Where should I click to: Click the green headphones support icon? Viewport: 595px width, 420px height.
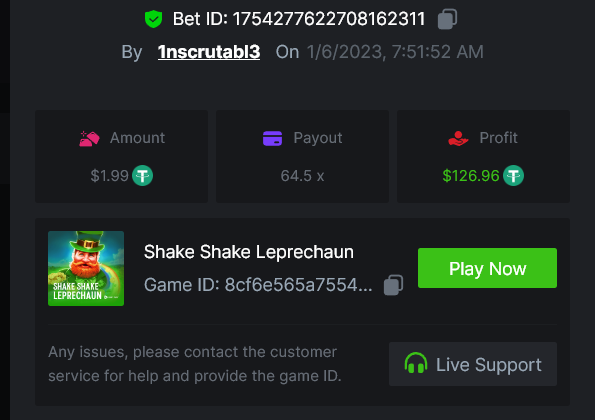coord(416,363)
